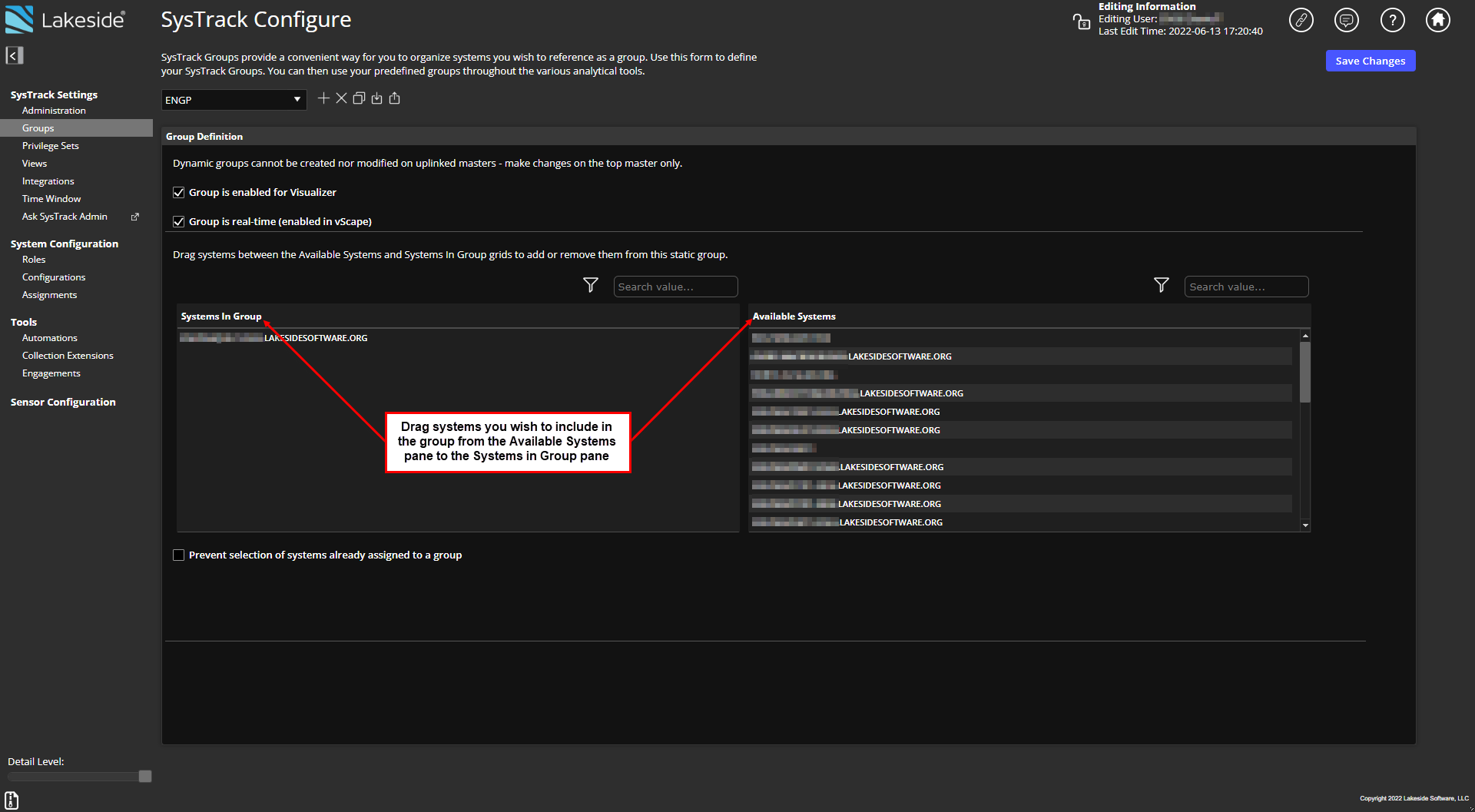
Task: Click the filter icon for Systems In Group
Action: [591, 286]
